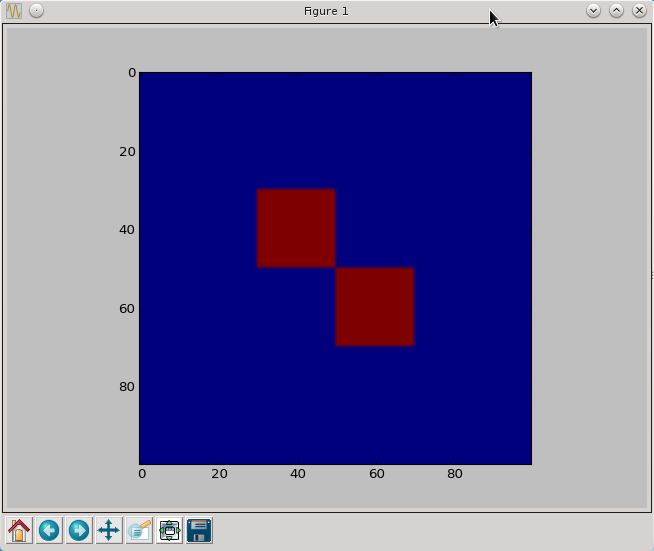Screen dimensions: 654x551
Task: Go forward to the next view
Action: pyautogui.click(x=79, y=530)
